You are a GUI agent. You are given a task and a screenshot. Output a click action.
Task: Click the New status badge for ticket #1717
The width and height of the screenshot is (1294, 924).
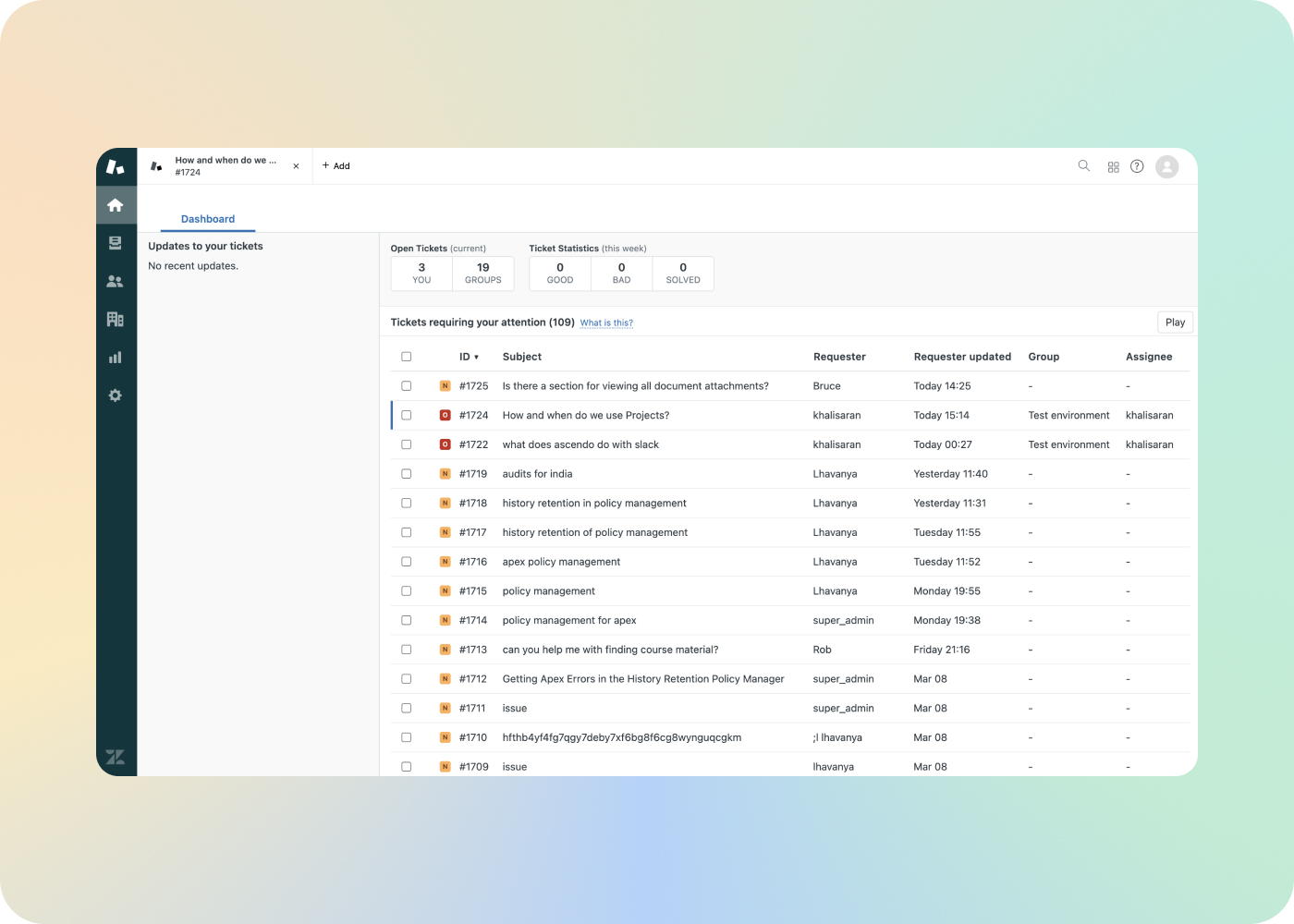(446, 532)
